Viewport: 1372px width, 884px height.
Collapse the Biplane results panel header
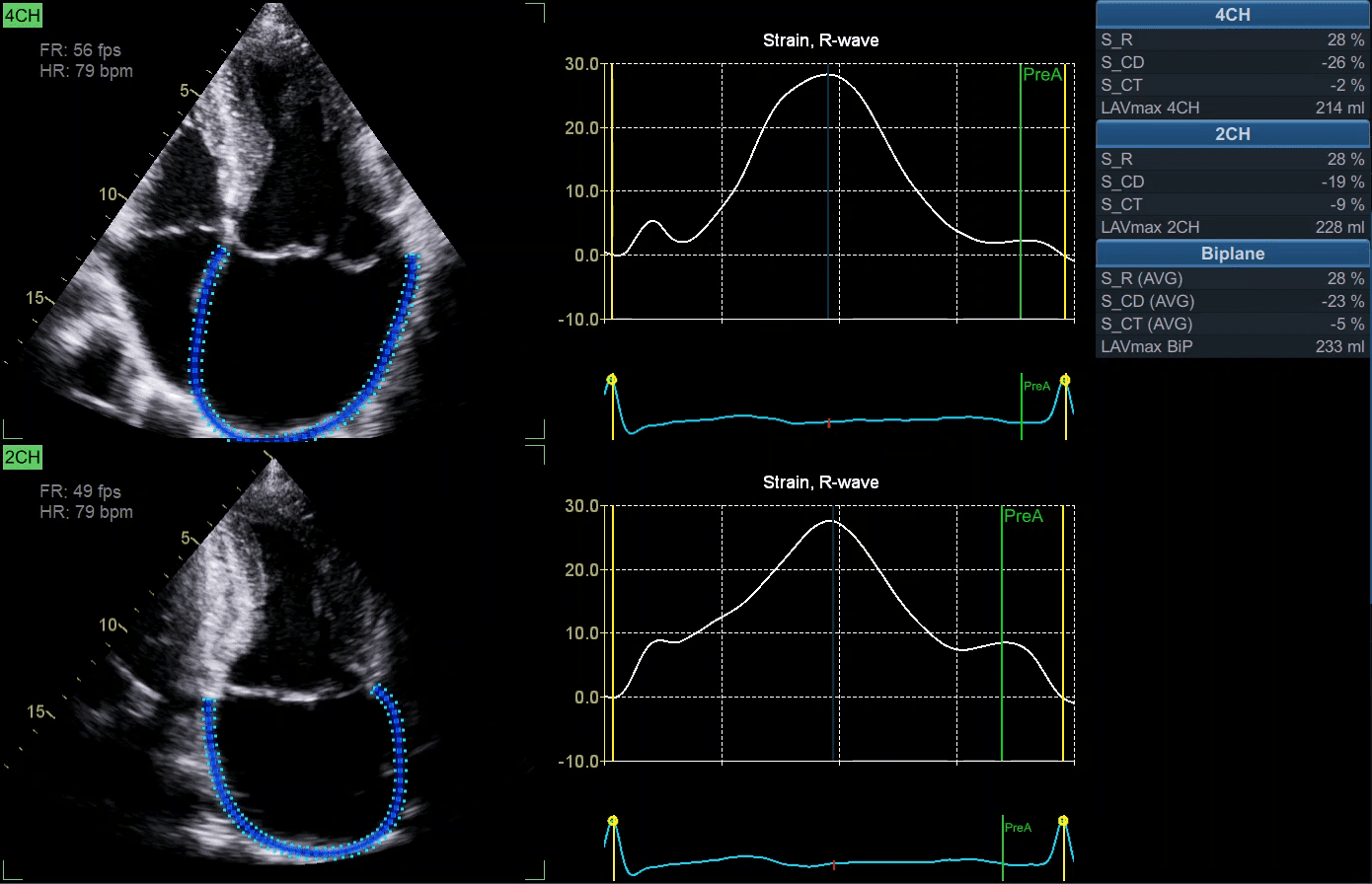click(1232, 254)
